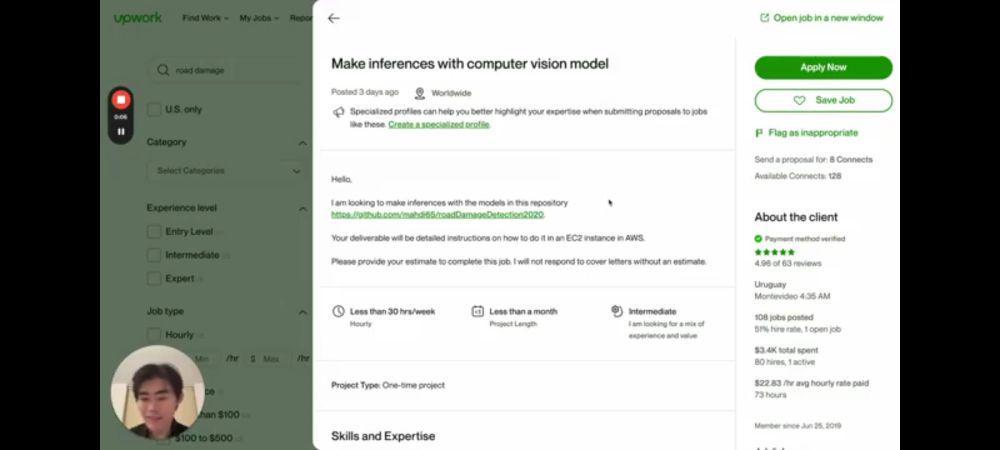Click the search magnifier icon
Viewport: 1000px width, 450px height.
click(163, 70)
